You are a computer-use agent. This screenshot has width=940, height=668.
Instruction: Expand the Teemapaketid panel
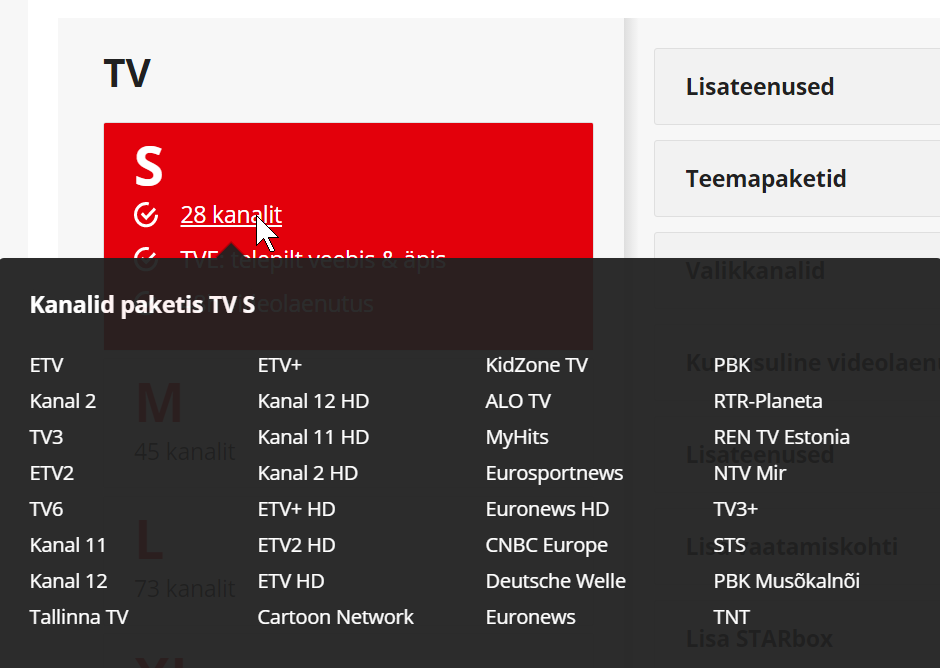(797, 179)
